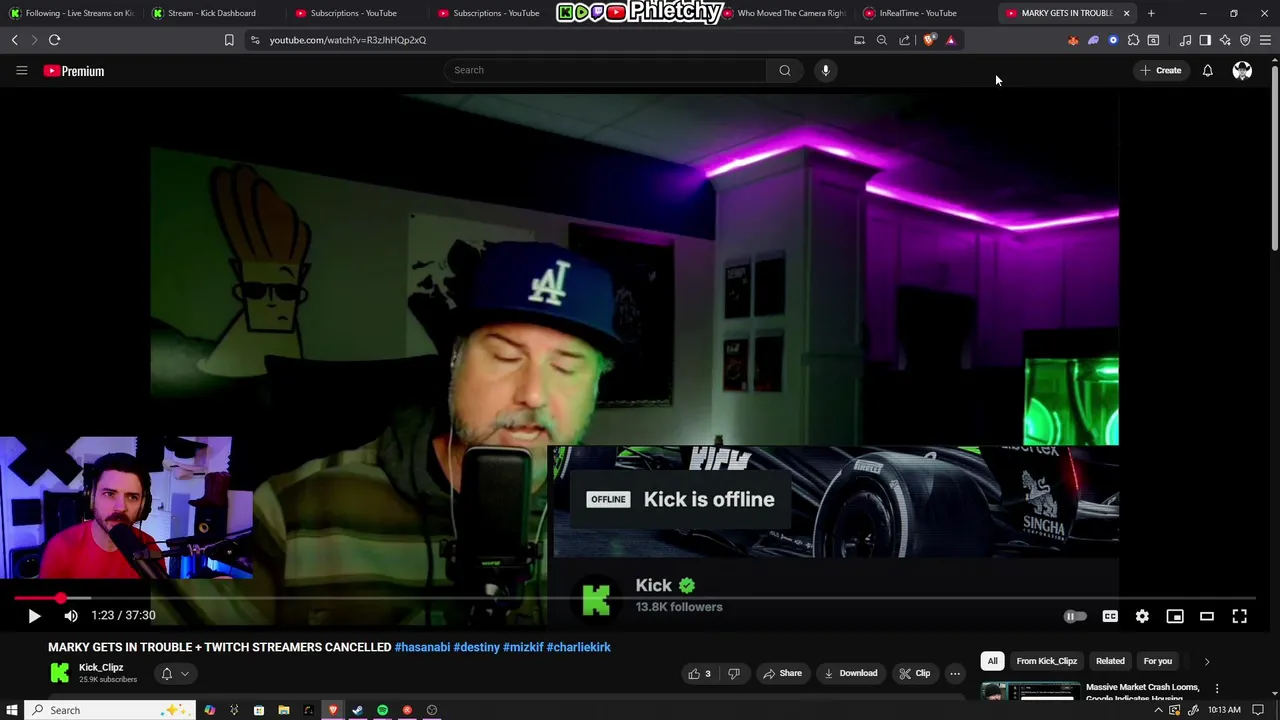Toggle closed captions CC button
This screenshot has width=1280, height=720.
click(1110, 616)
